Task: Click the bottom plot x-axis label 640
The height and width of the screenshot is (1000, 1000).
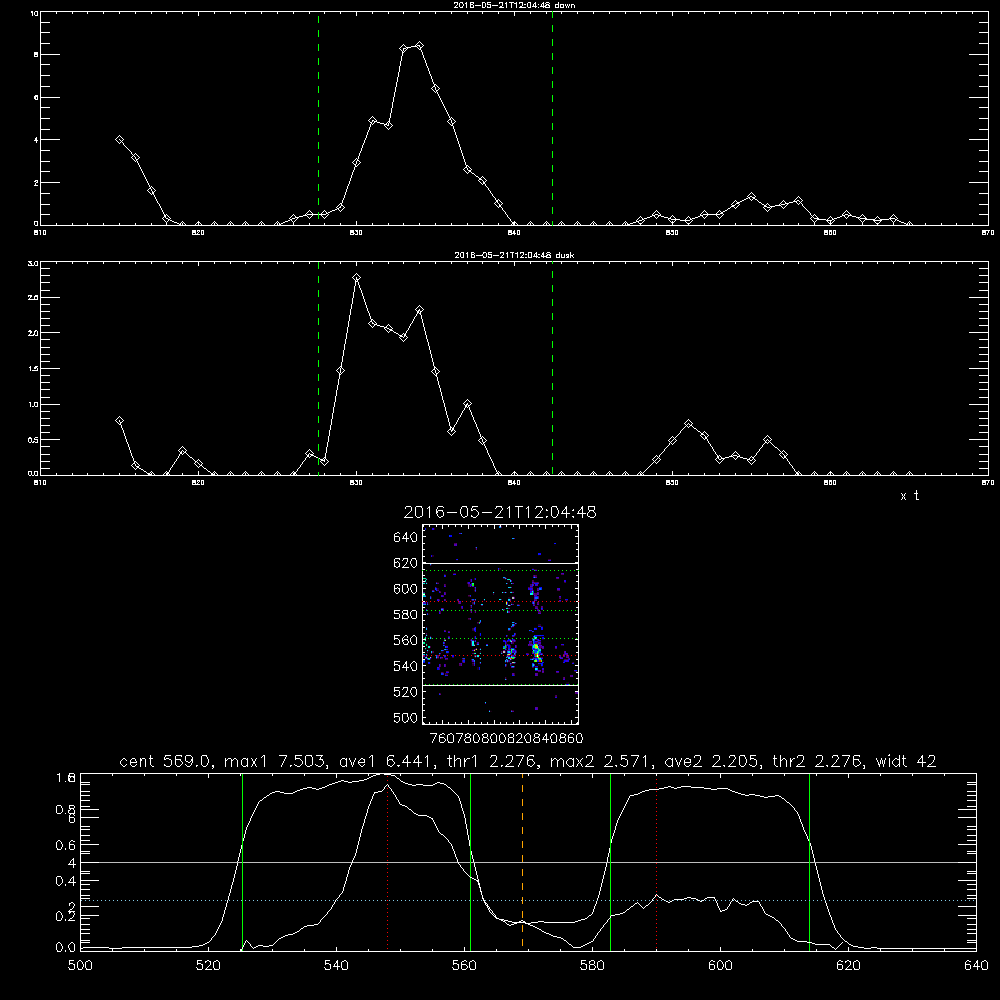Action: click(976, 966)
